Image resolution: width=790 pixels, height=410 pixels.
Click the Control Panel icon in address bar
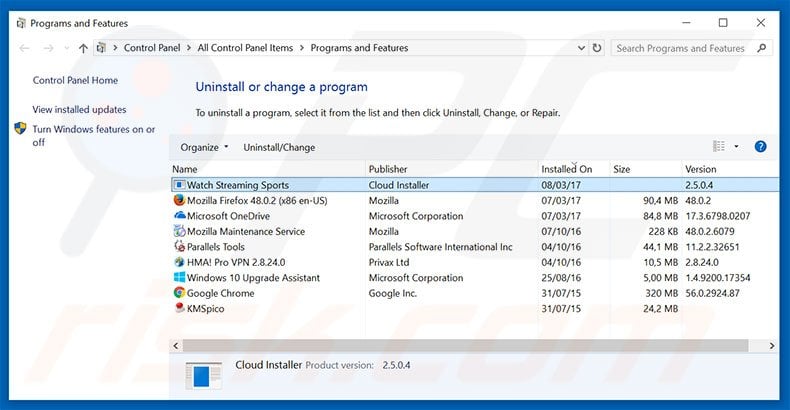point(101,48)
